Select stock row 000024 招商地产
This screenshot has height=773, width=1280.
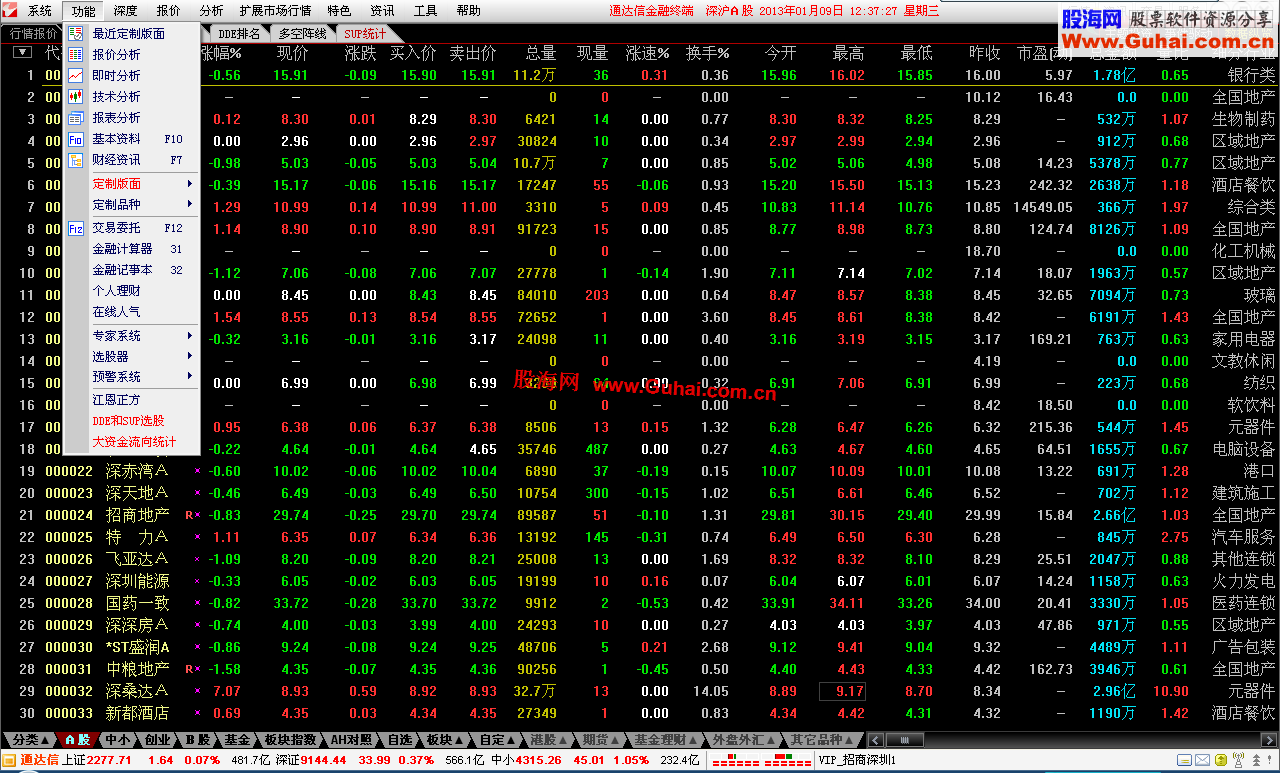click(640, 515)
